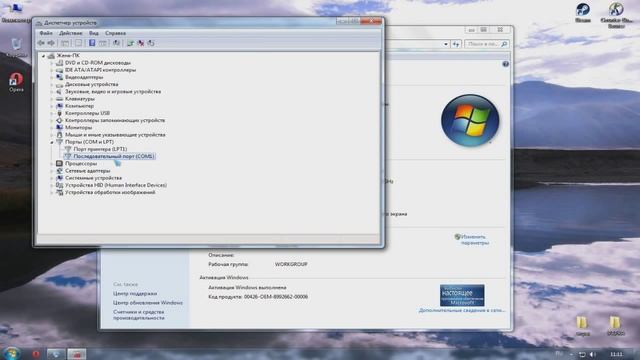
Task: Open address bar dropdown in System window
Action: pos(446,44)
